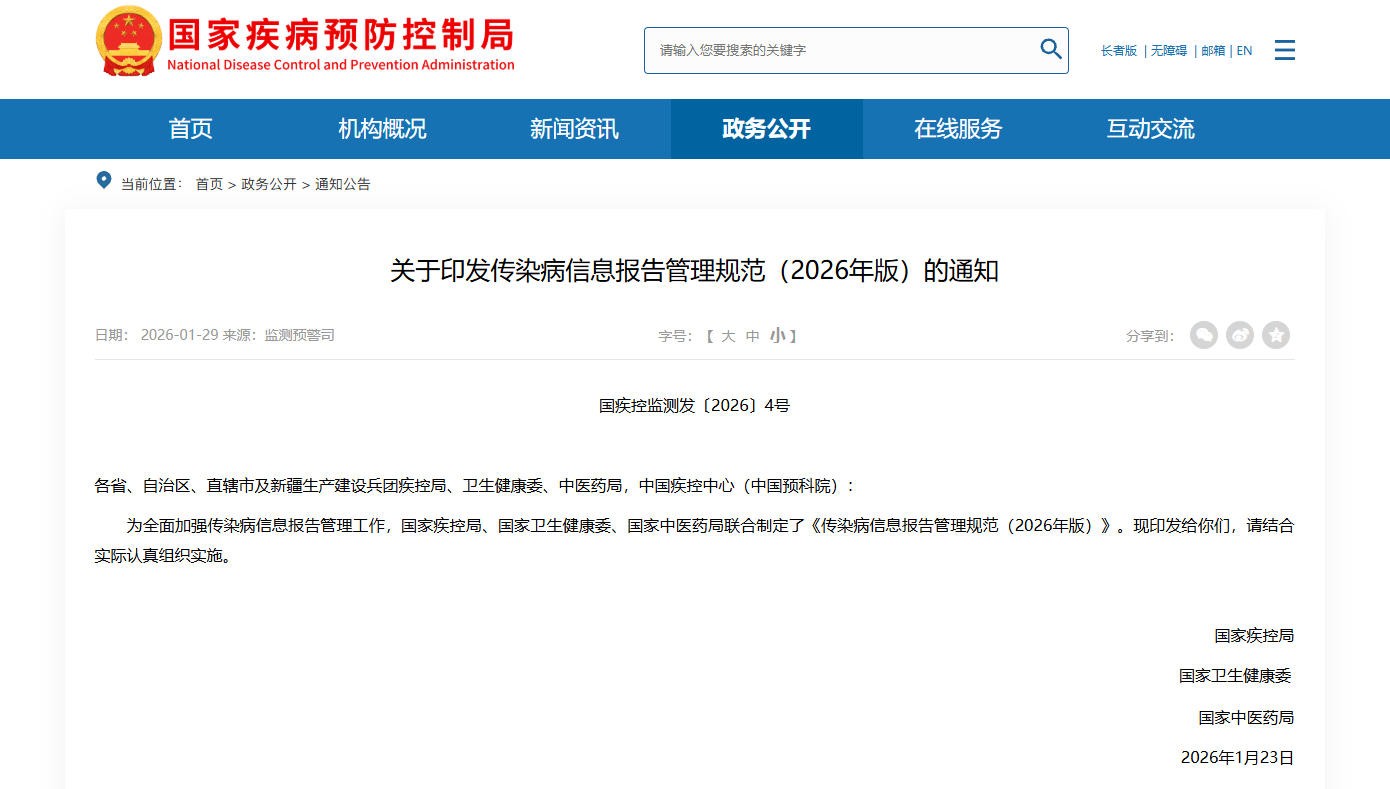
Task: Share article via the Weibo icon
Action: pyautogui.click(x=1240, y=335)
